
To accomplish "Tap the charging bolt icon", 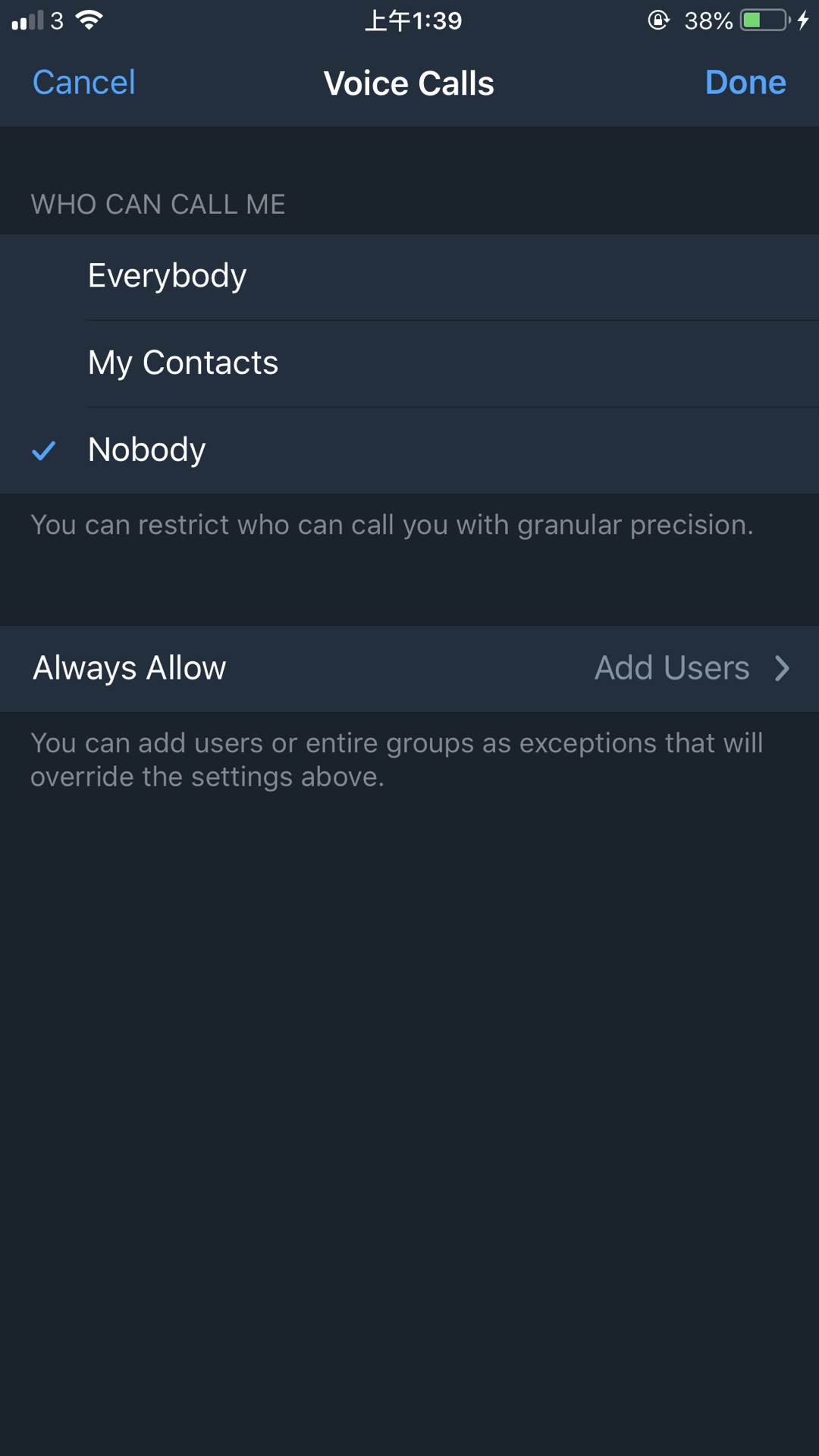I will 803,20.
